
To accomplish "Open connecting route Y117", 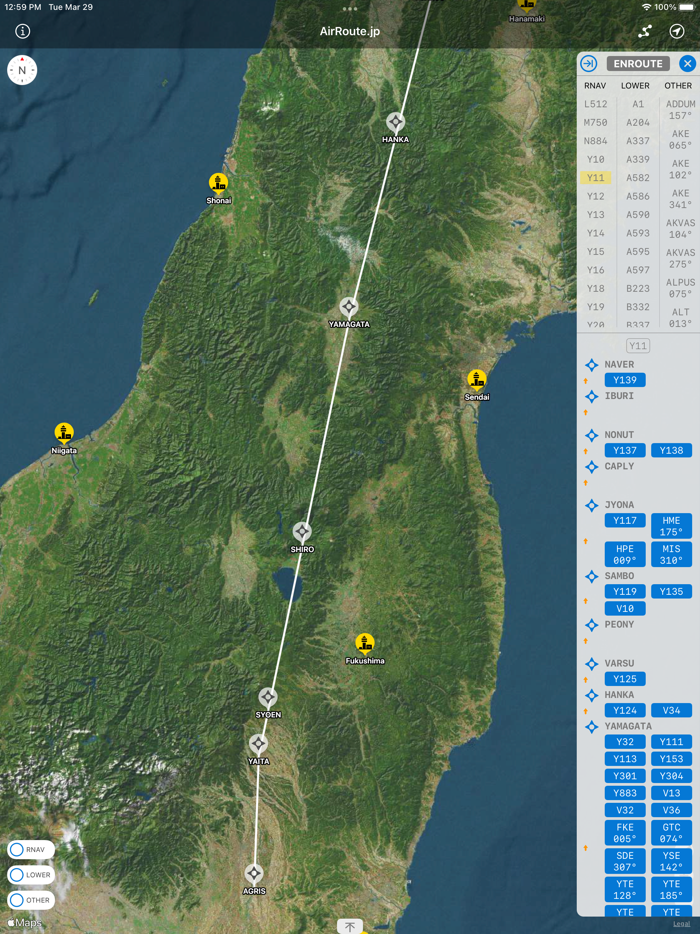I will 625,521.
